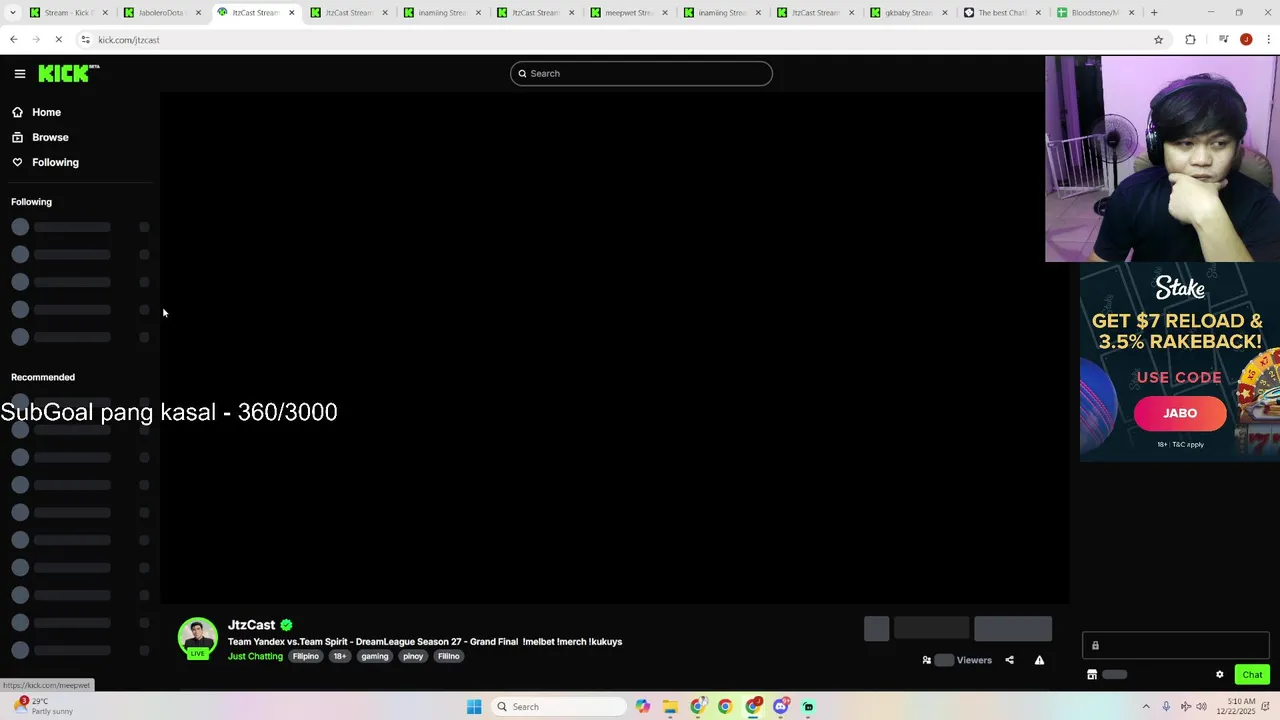The height and width of the screenshot is (720, 1280).
Task: Click the microphone tray icon
Action: 1166,707
